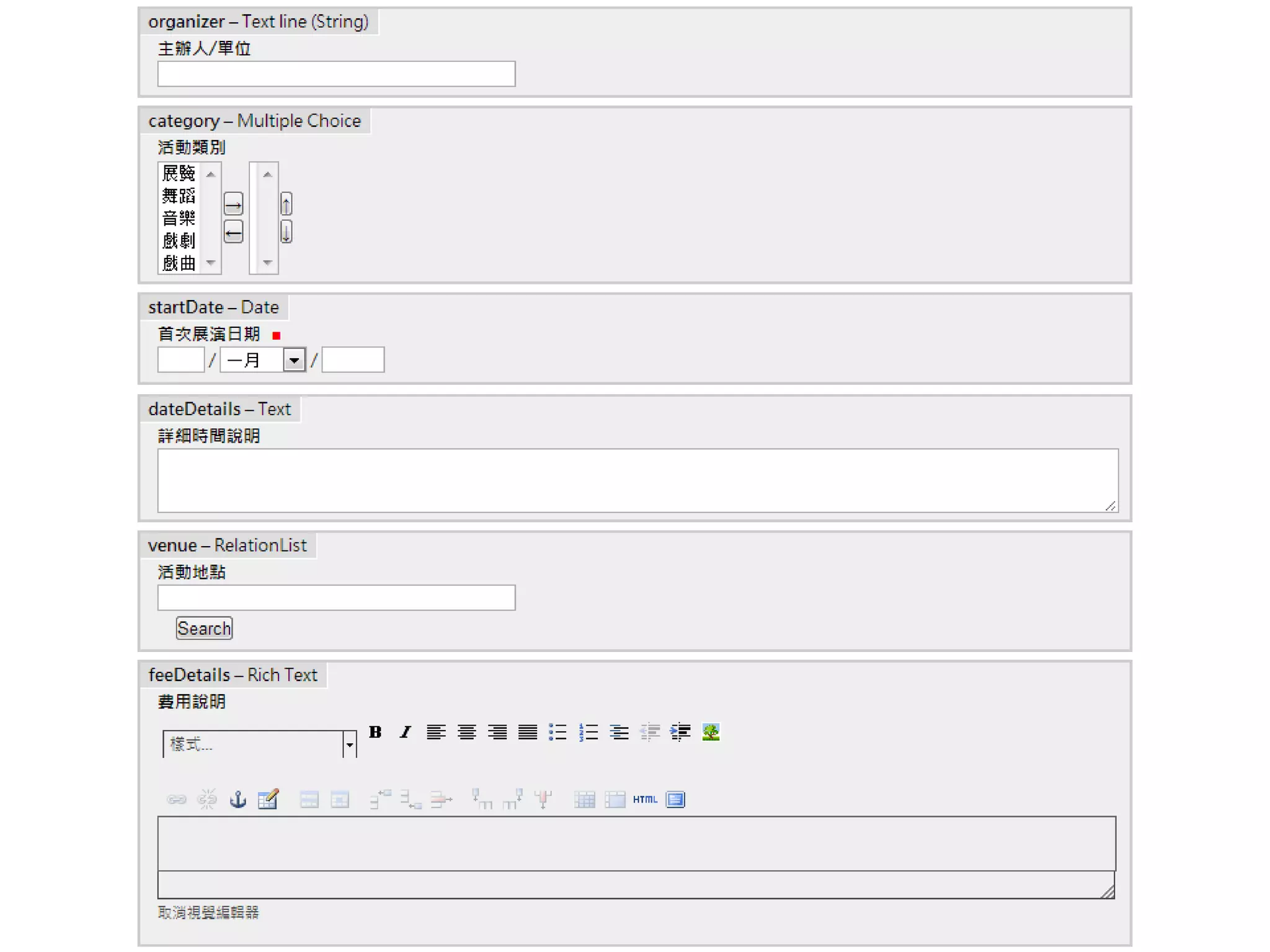The height and width of the screenshot is (952, 1270).
Task: Click into the 詳細時間說明 text area
Action: tap(637, 480)
